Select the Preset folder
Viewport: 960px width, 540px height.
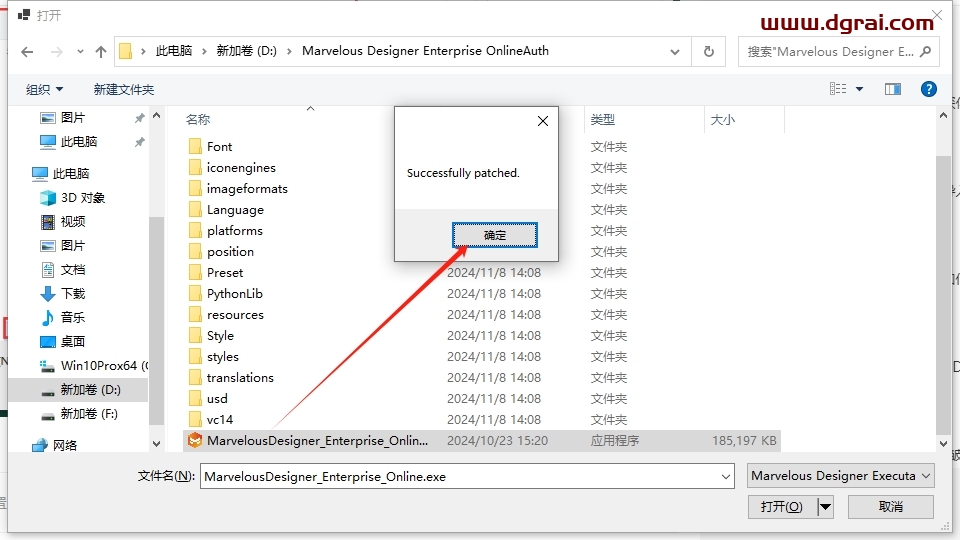(x=225, y=272)
